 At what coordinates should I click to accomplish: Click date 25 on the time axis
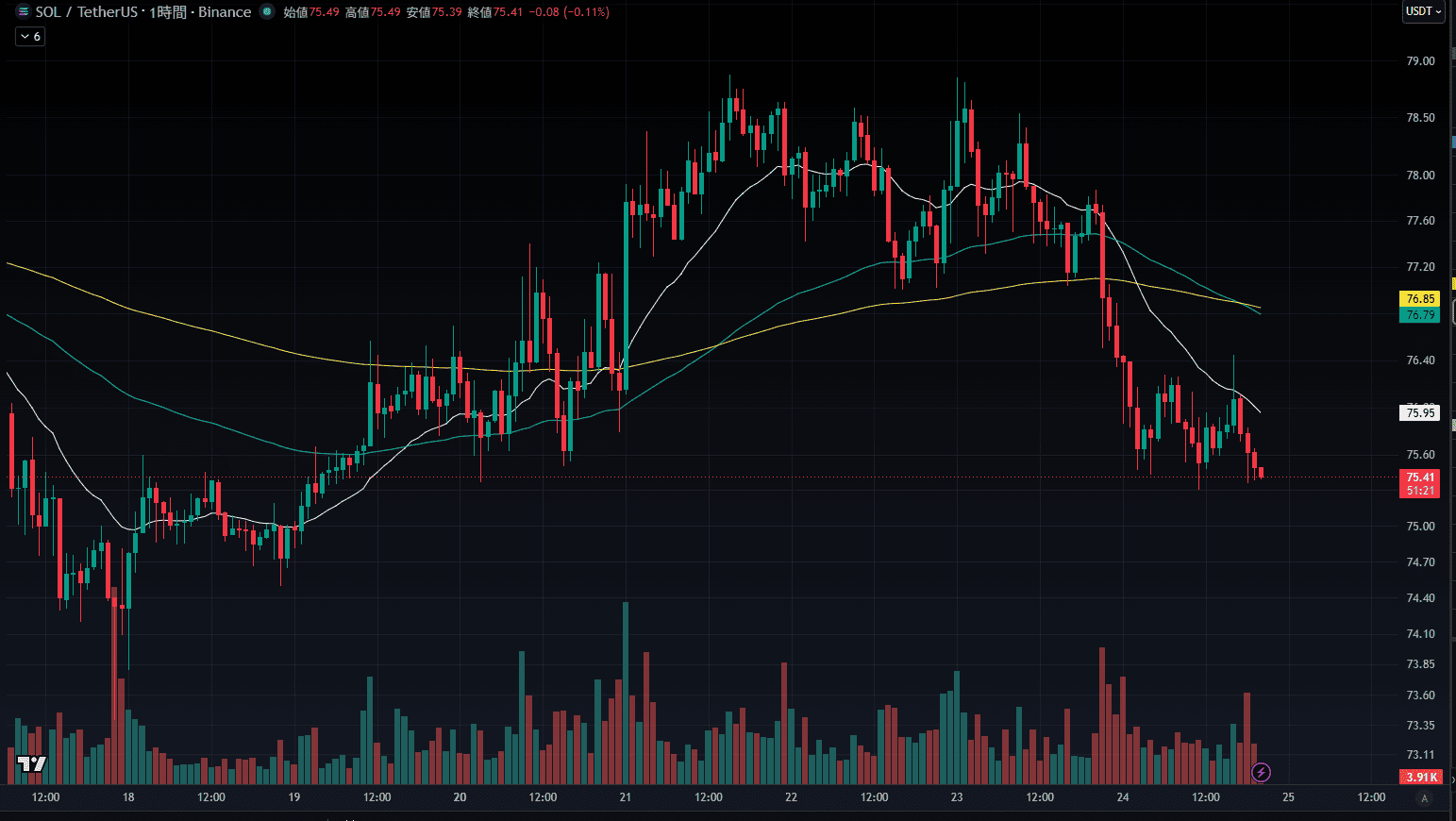click(1288, 797)
